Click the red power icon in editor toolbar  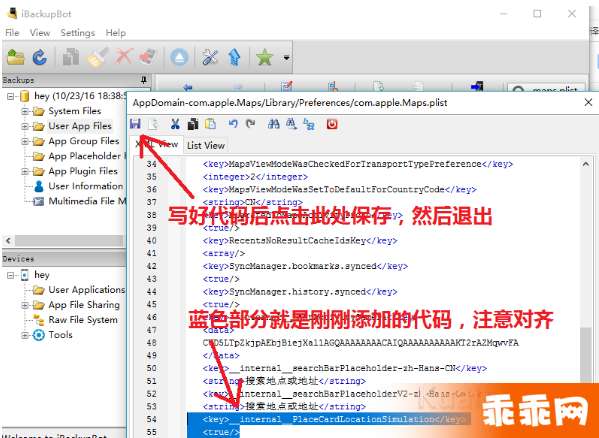pos(332,124)
